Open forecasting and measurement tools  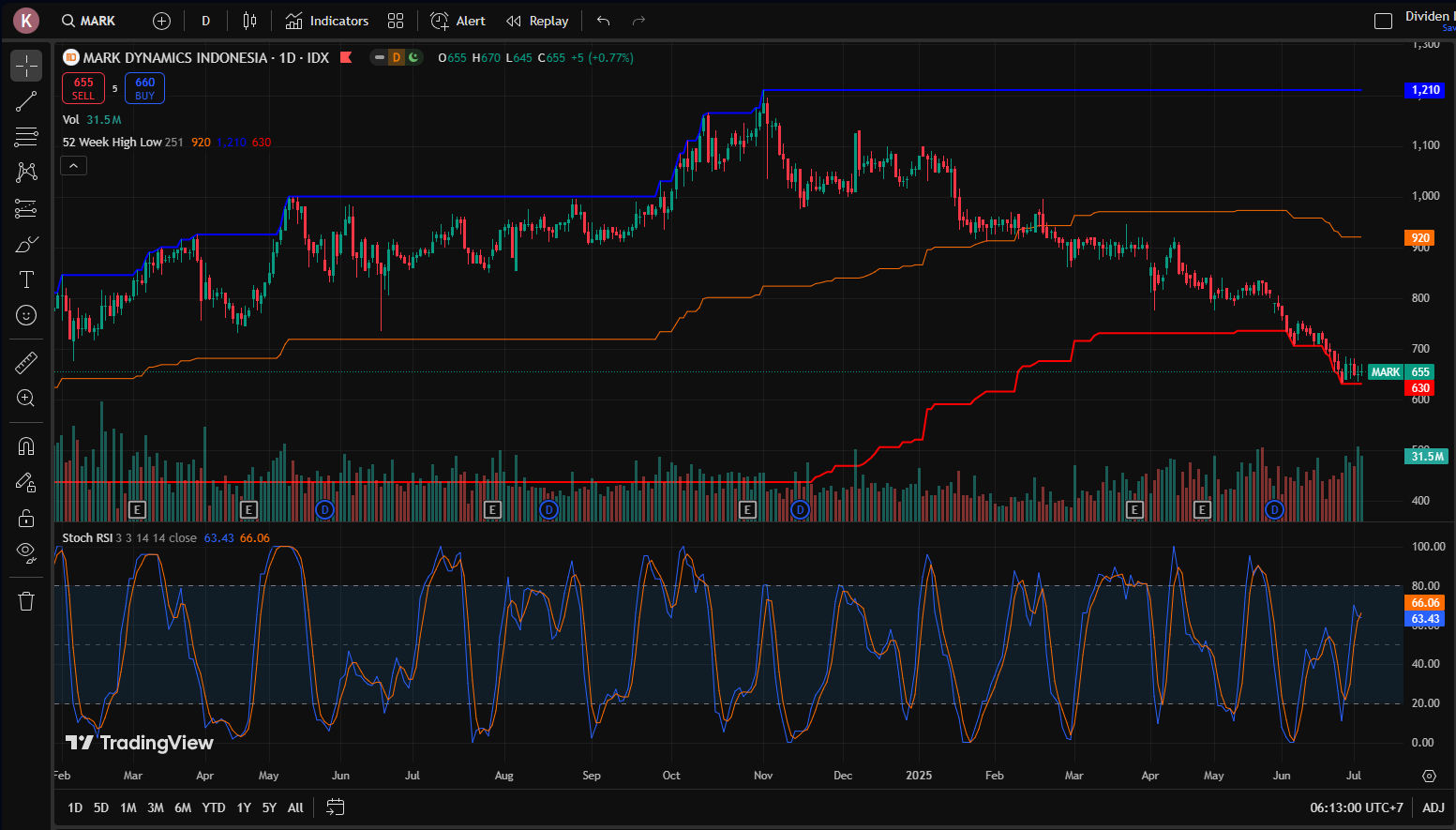(x=26, y=208)
